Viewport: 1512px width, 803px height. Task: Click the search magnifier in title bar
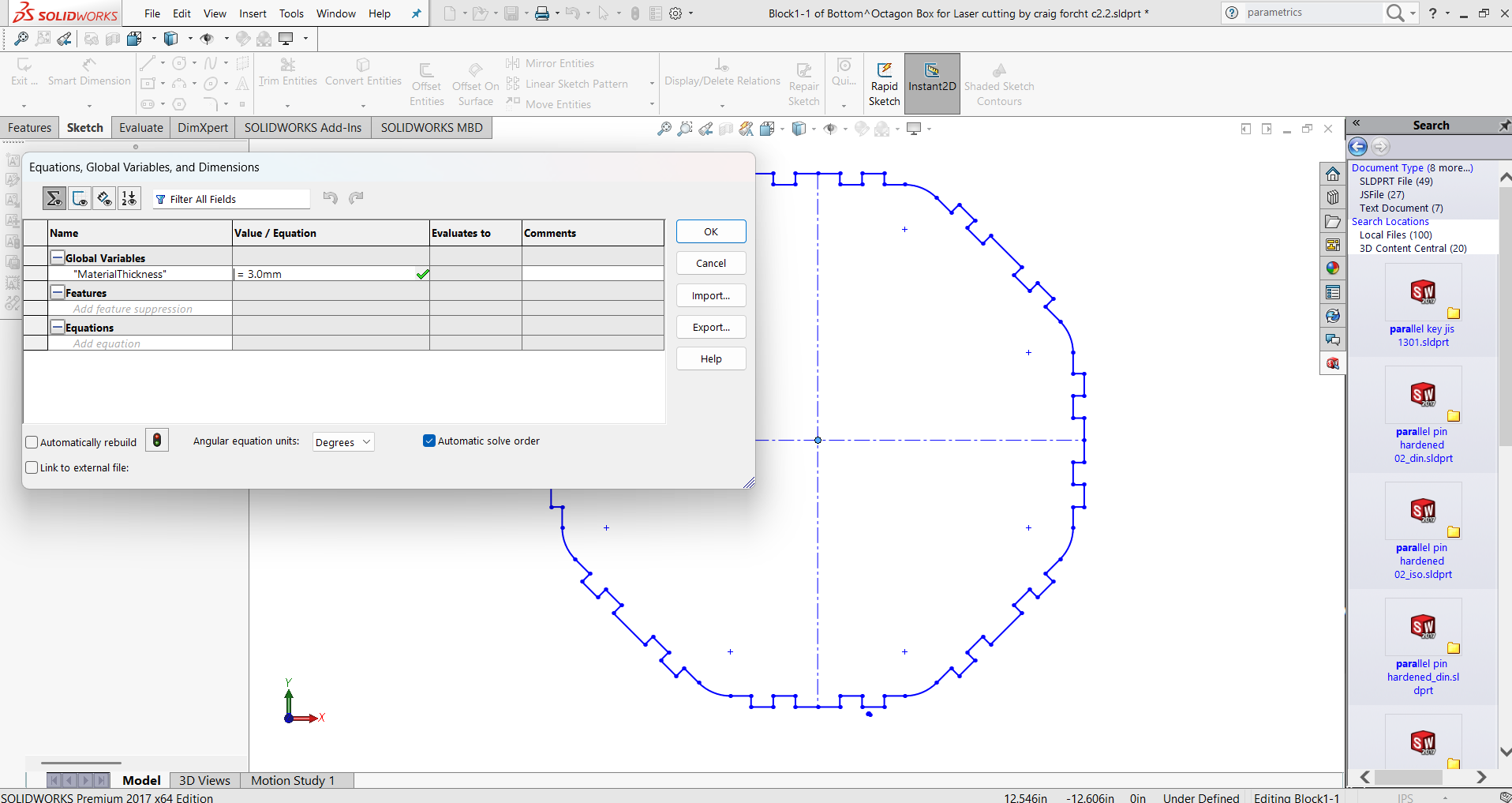coord(1395,13)
